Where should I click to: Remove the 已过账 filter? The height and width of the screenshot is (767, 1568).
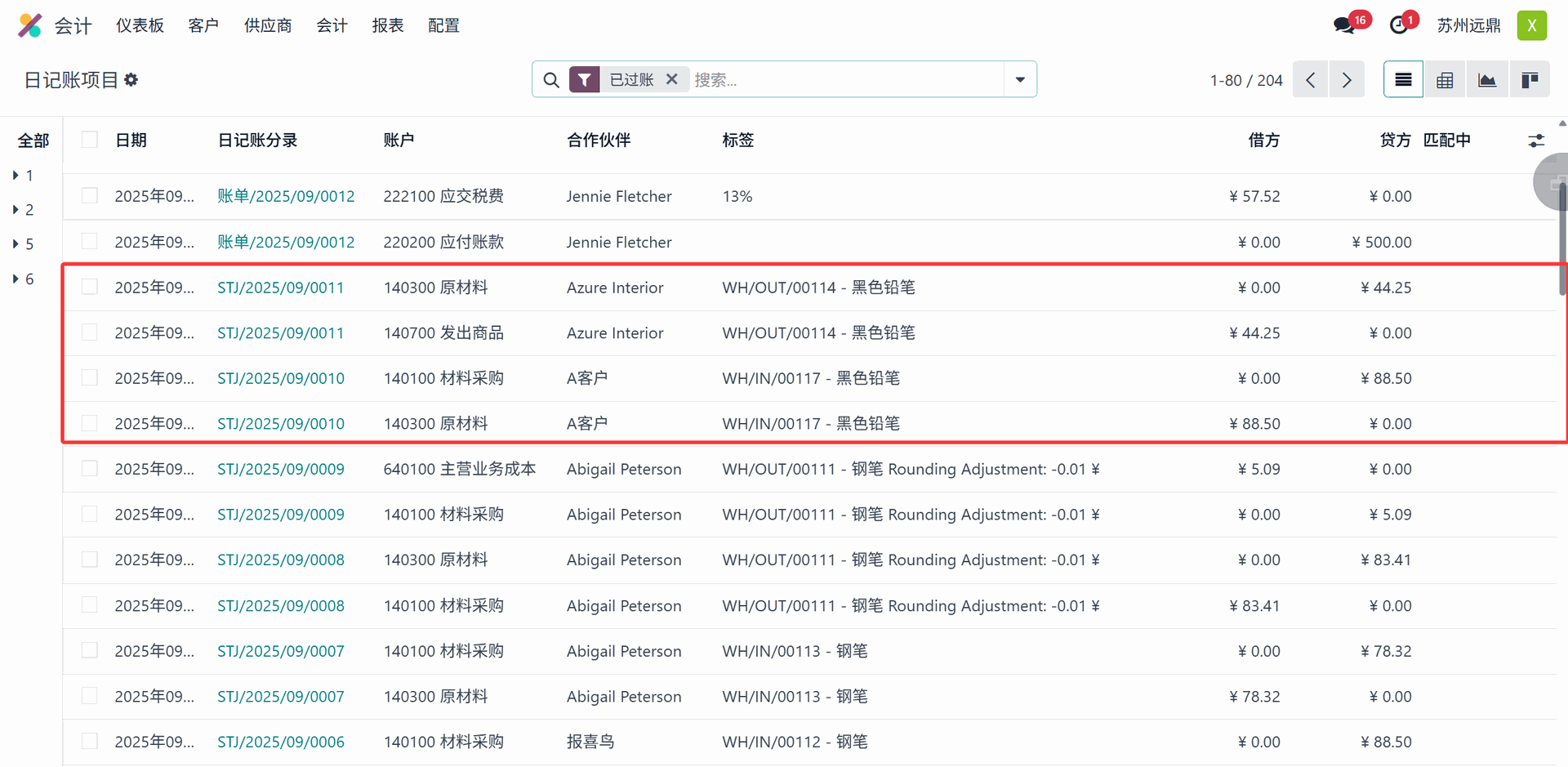click(671, 79)
